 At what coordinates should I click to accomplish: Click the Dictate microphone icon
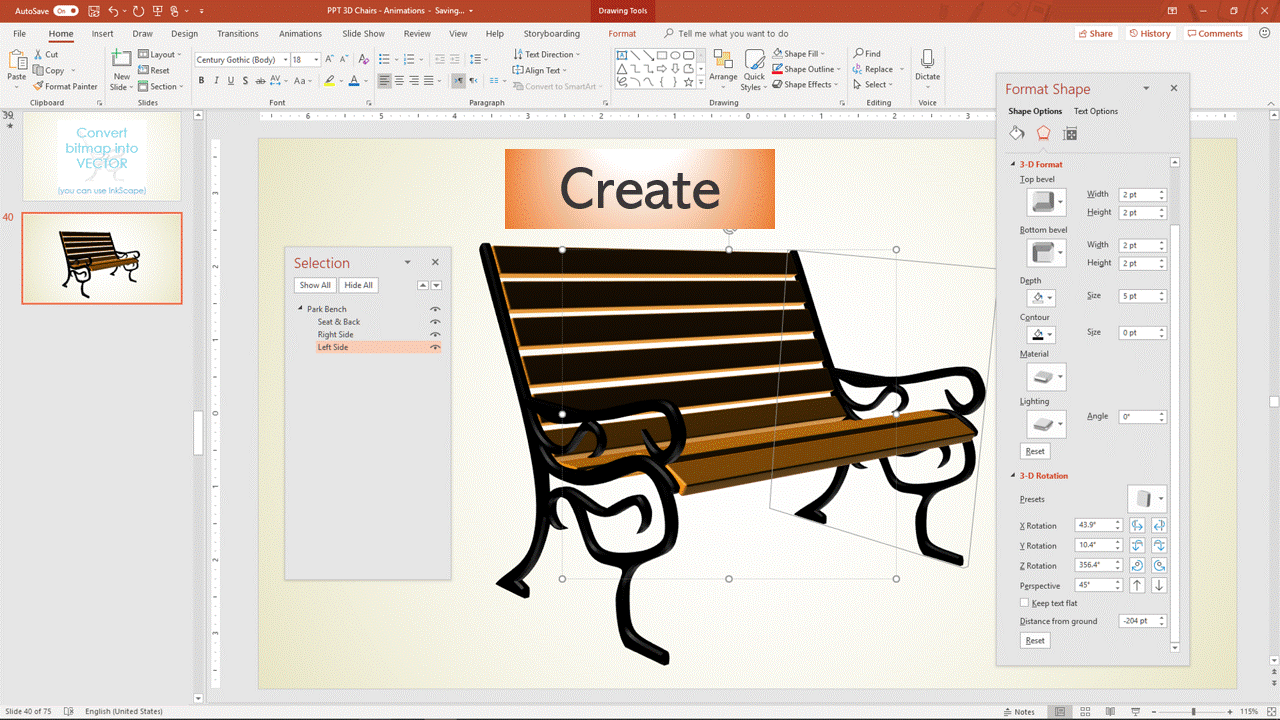pos(927,60)
